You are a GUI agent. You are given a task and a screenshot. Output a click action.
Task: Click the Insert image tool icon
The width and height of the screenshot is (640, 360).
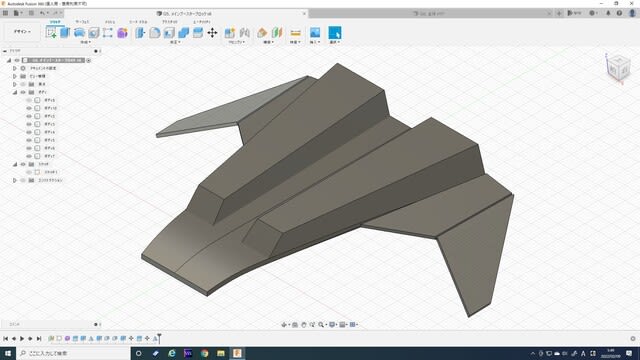click(315, 33)
